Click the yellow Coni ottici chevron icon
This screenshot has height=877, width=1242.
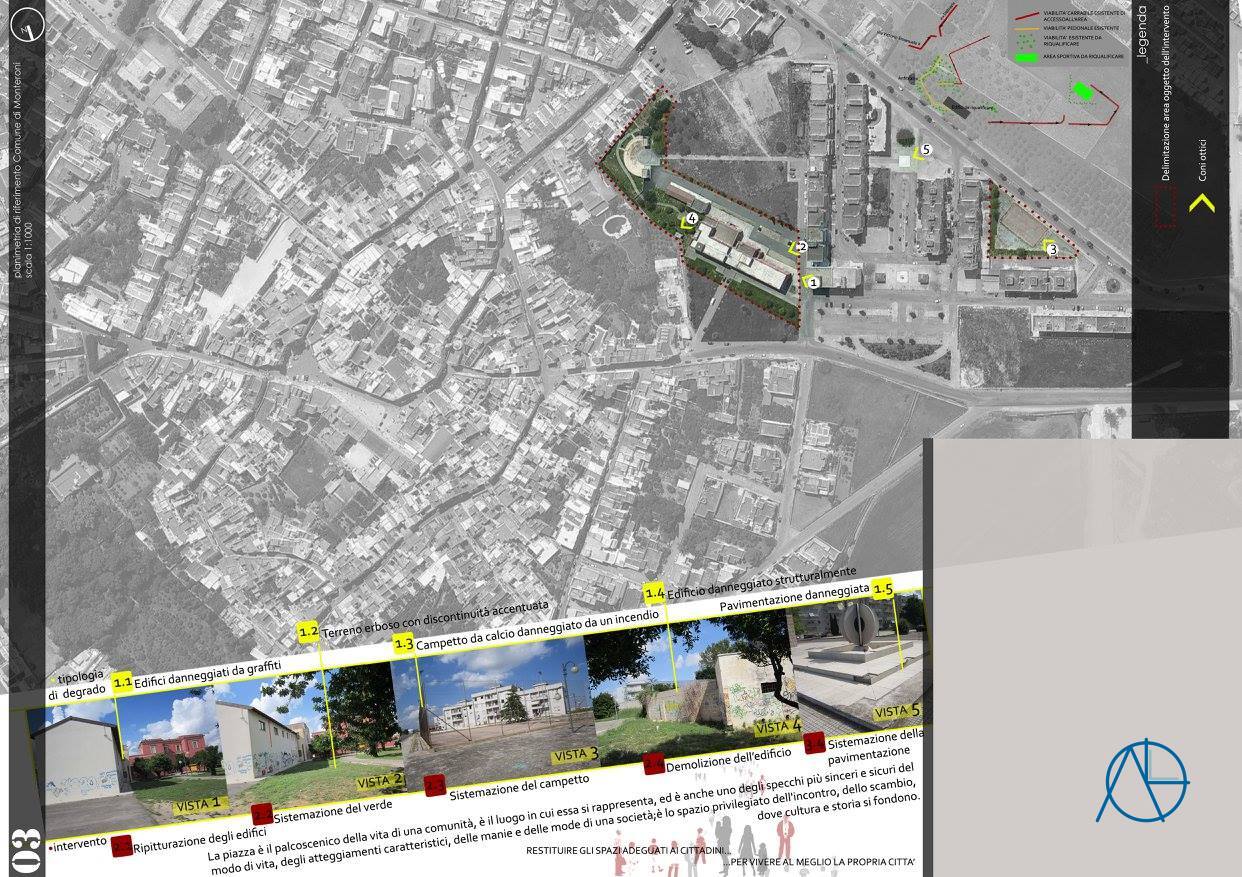(1201, 203)
